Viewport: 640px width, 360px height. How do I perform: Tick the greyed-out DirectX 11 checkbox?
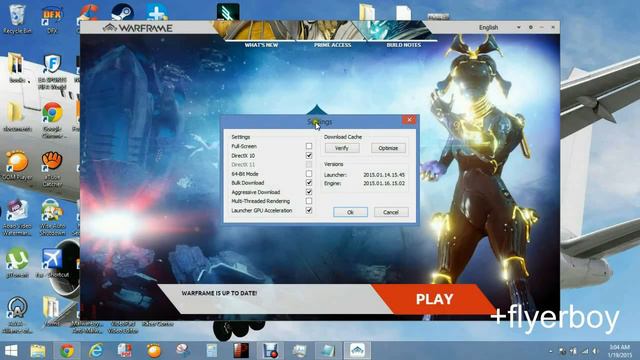coord(309,164)
